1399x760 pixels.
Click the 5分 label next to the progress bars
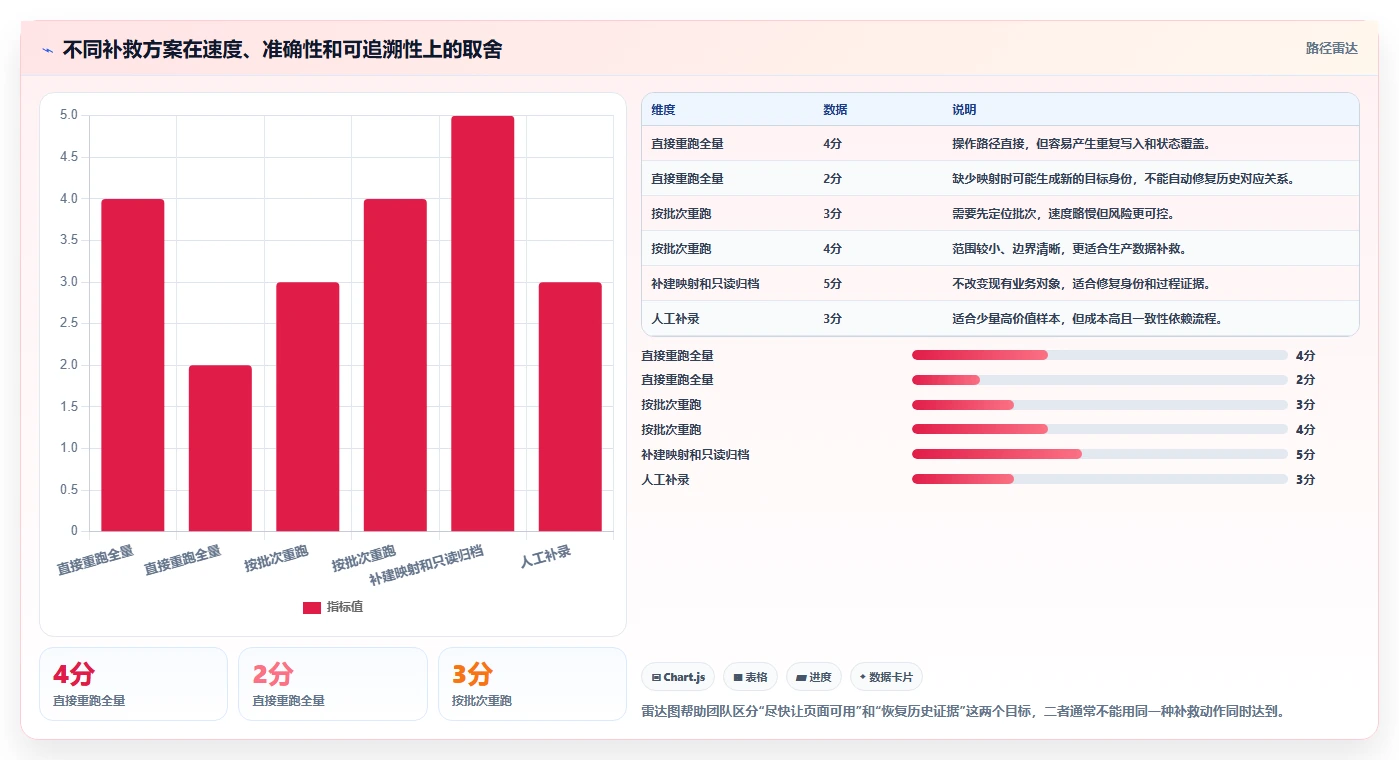tap(1305, 455)
